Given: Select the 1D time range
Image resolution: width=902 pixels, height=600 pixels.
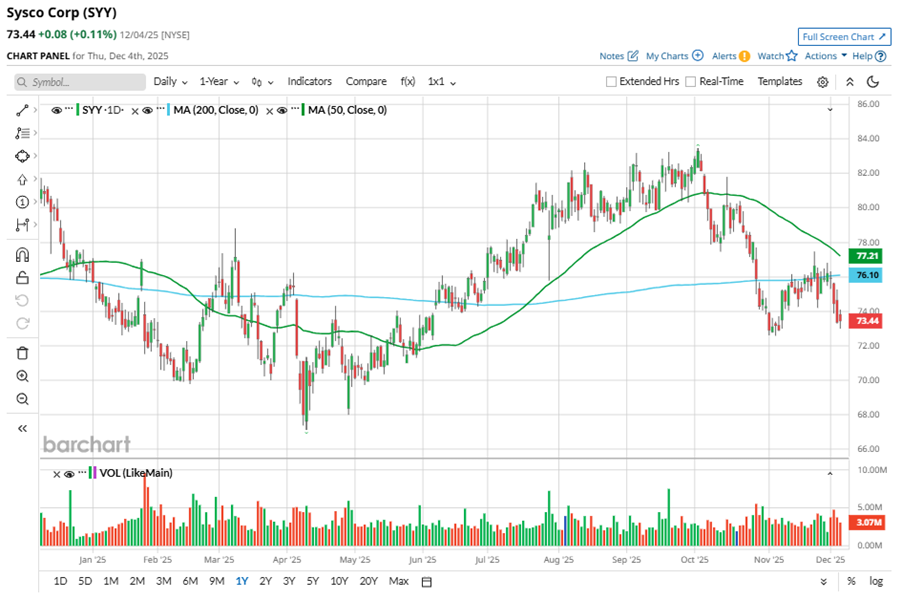Looking at the screenshot, I should pos(60,581).
